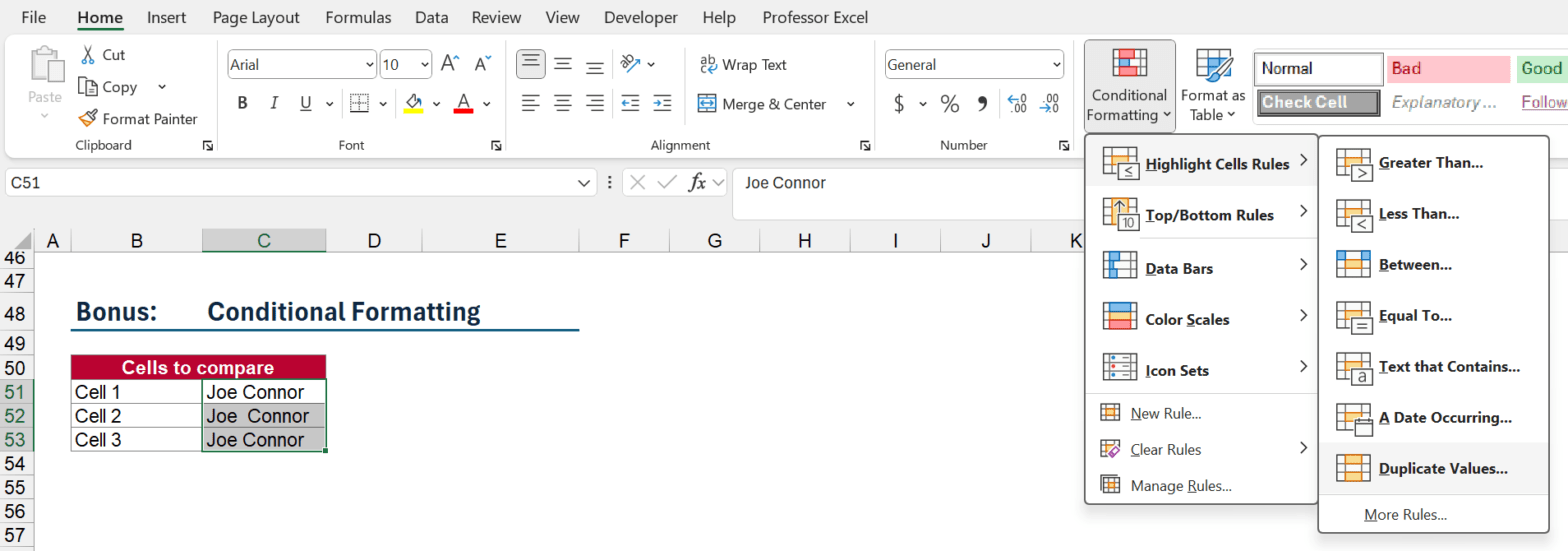Click More Rules link
Screen dimensions: 1568x551
(x=1405, y=515)
